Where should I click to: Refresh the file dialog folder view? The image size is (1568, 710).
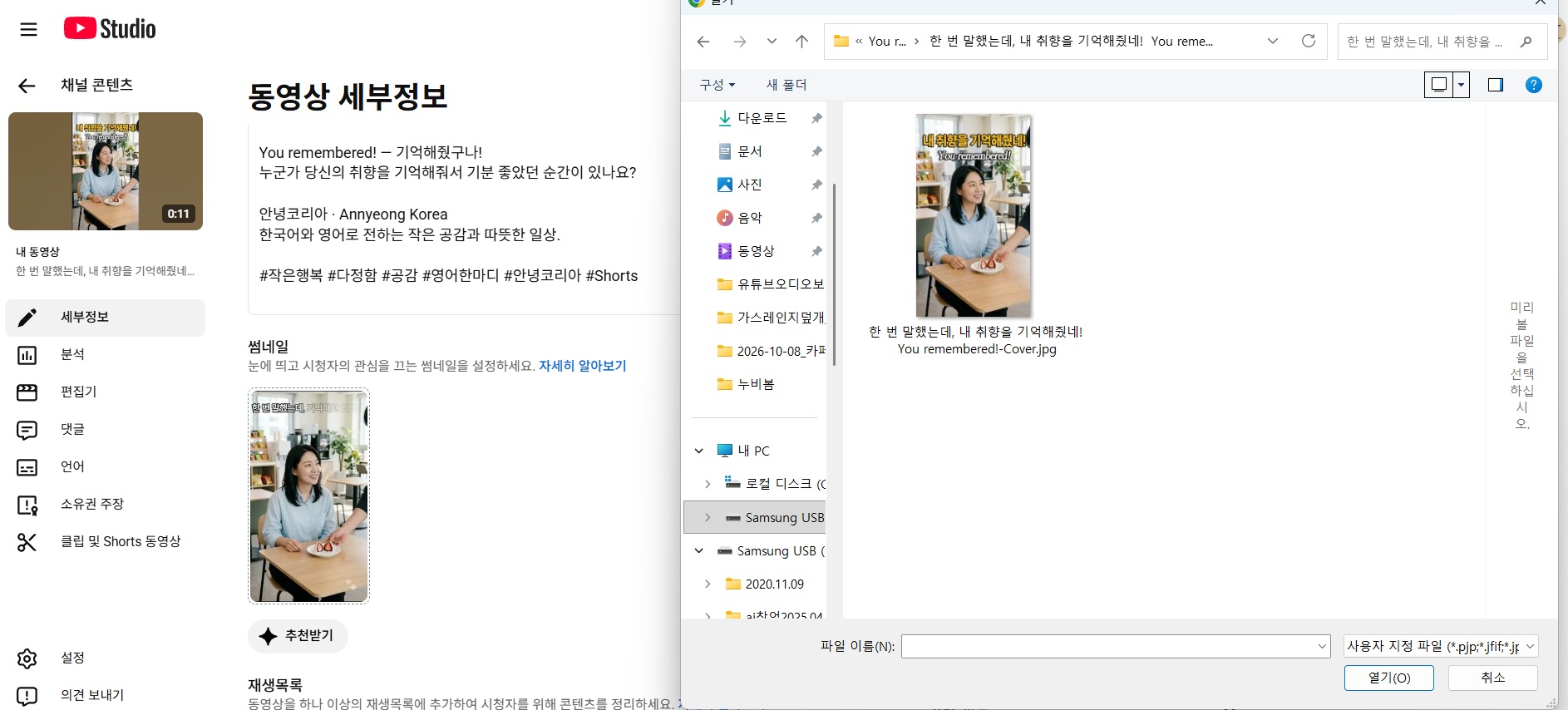1309,41
